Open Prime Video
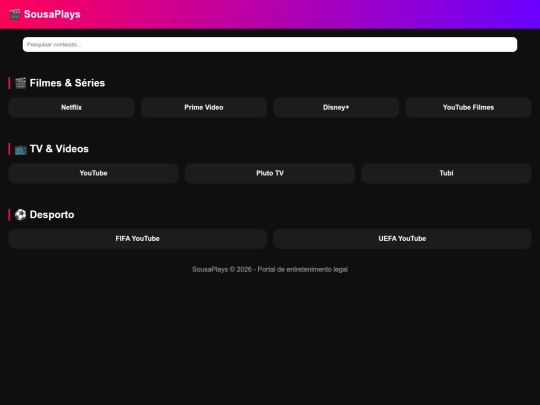Viewport: 540px width, 405px height. tap(204, 107)
